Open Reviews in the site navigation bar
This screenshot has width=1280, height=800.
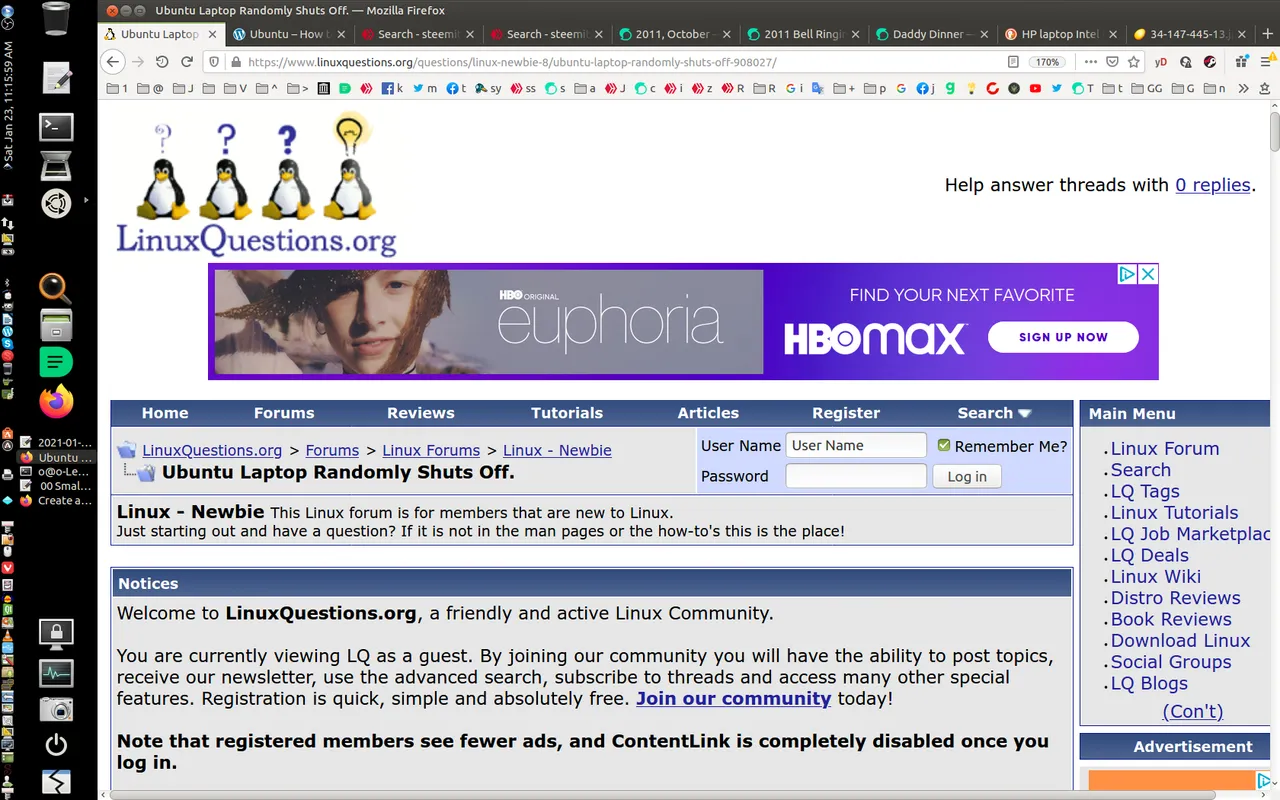tap(421, 413)
